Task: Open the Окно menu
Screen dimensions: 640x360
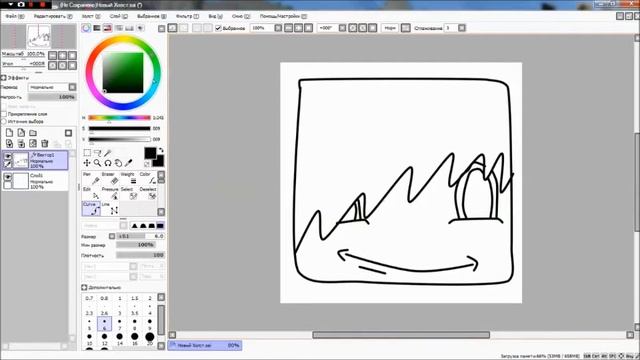Action: tap(241, 16)
